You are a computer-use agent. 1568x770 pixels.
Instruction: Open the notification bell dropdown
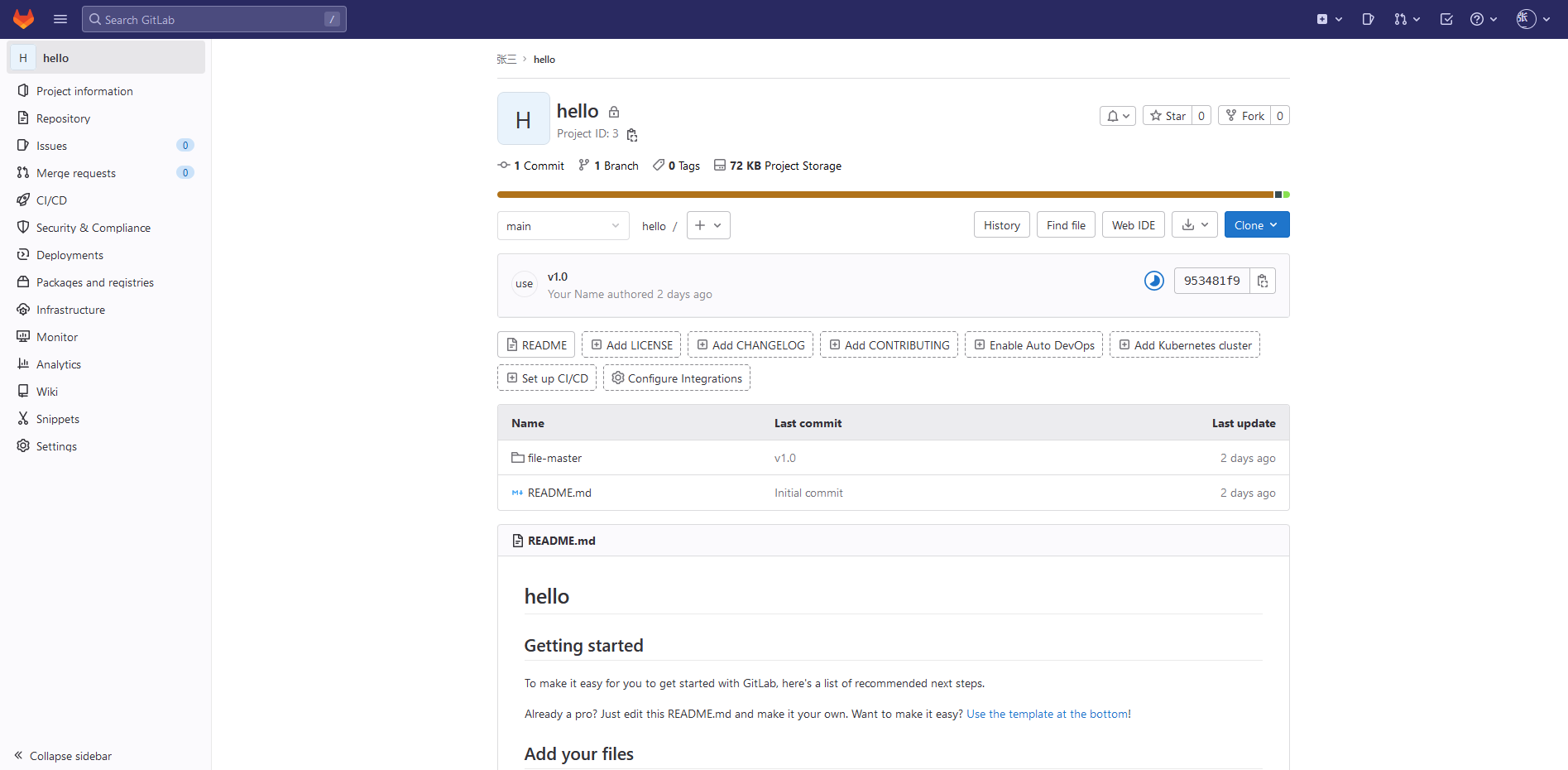coord(1118,116)
